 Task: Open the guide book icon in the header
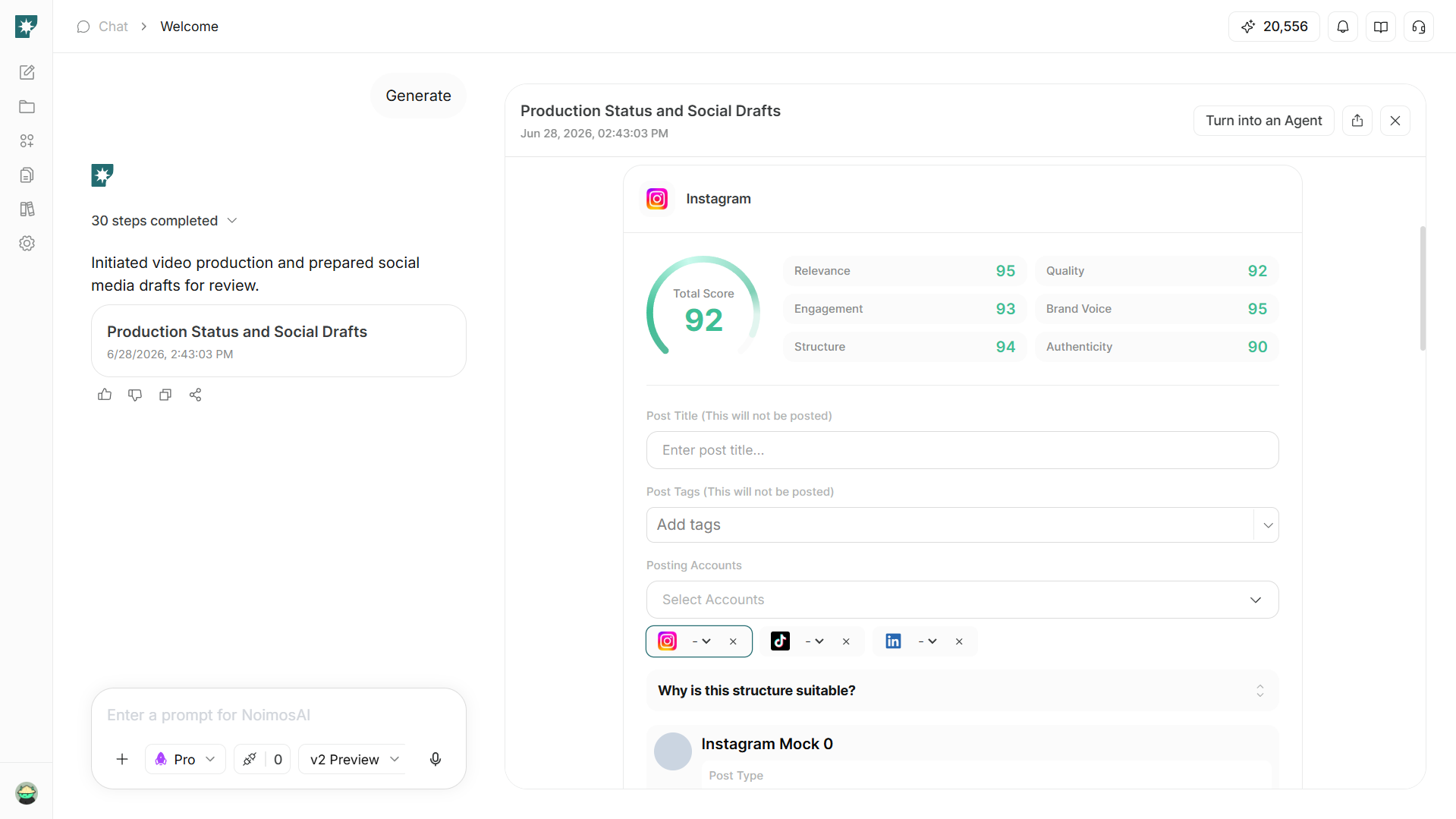tap(1381, 27)
